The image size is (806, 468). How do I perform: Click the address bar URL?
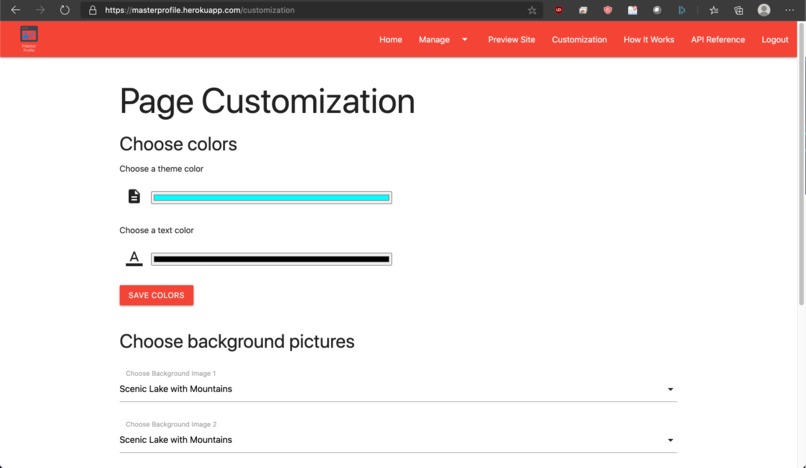[199, 10]
